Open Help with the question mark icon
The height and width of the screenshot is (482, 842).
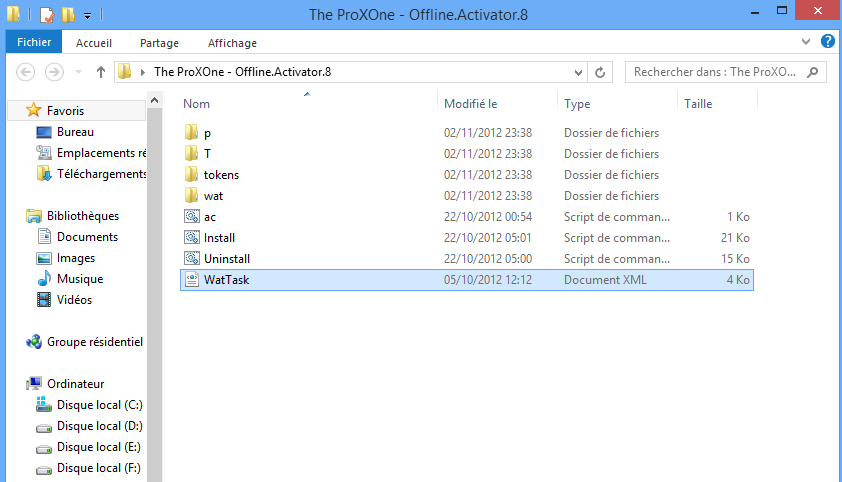[x=828, y=41]
